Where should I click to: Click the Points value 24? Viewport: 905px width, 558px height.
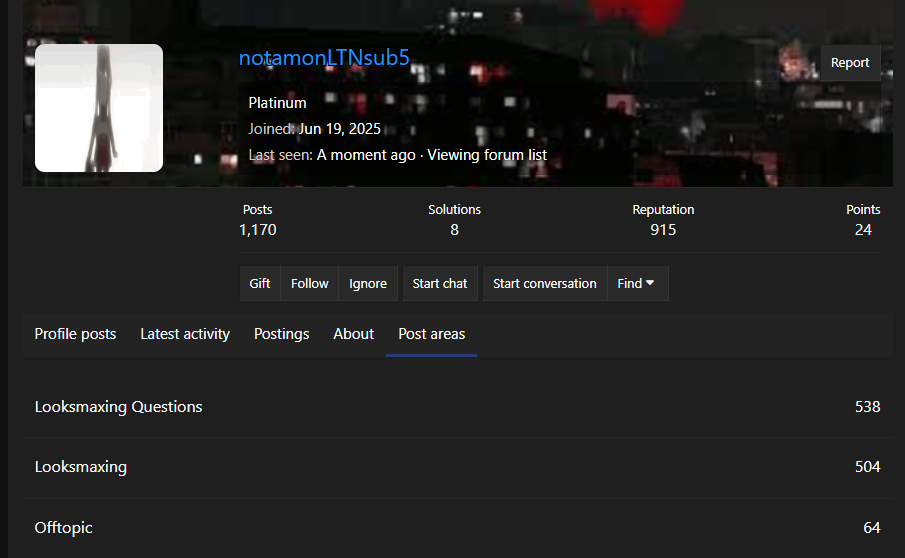click(863, 230)
